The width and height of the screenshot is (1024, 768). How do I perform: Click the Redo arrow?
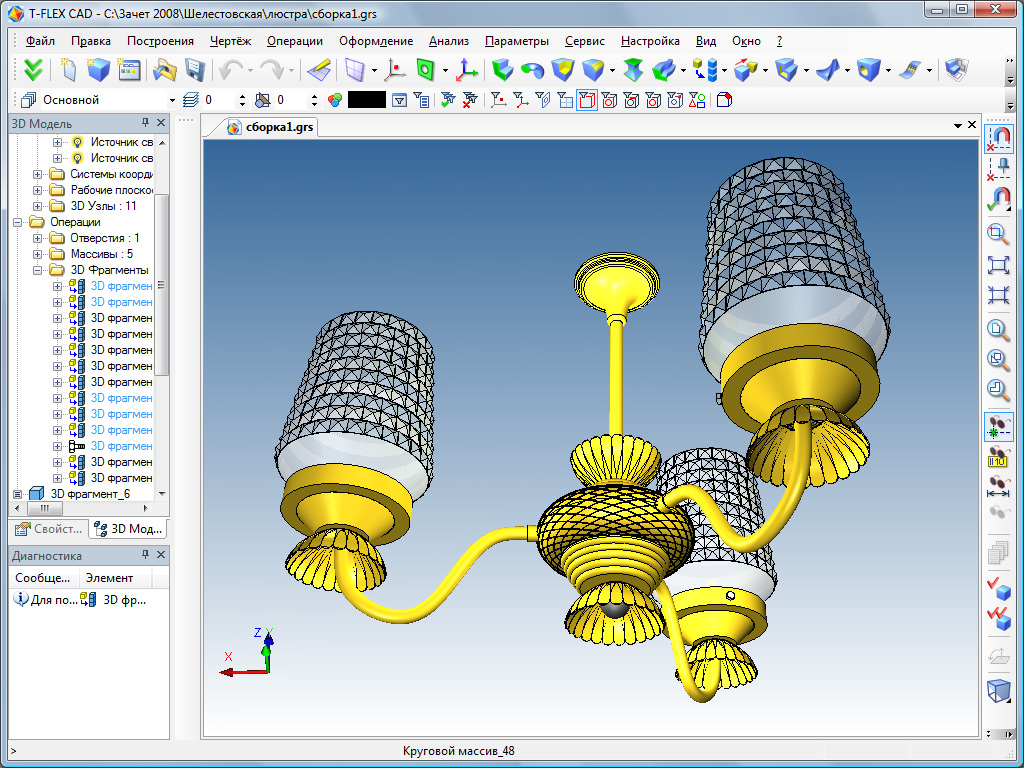272,69
